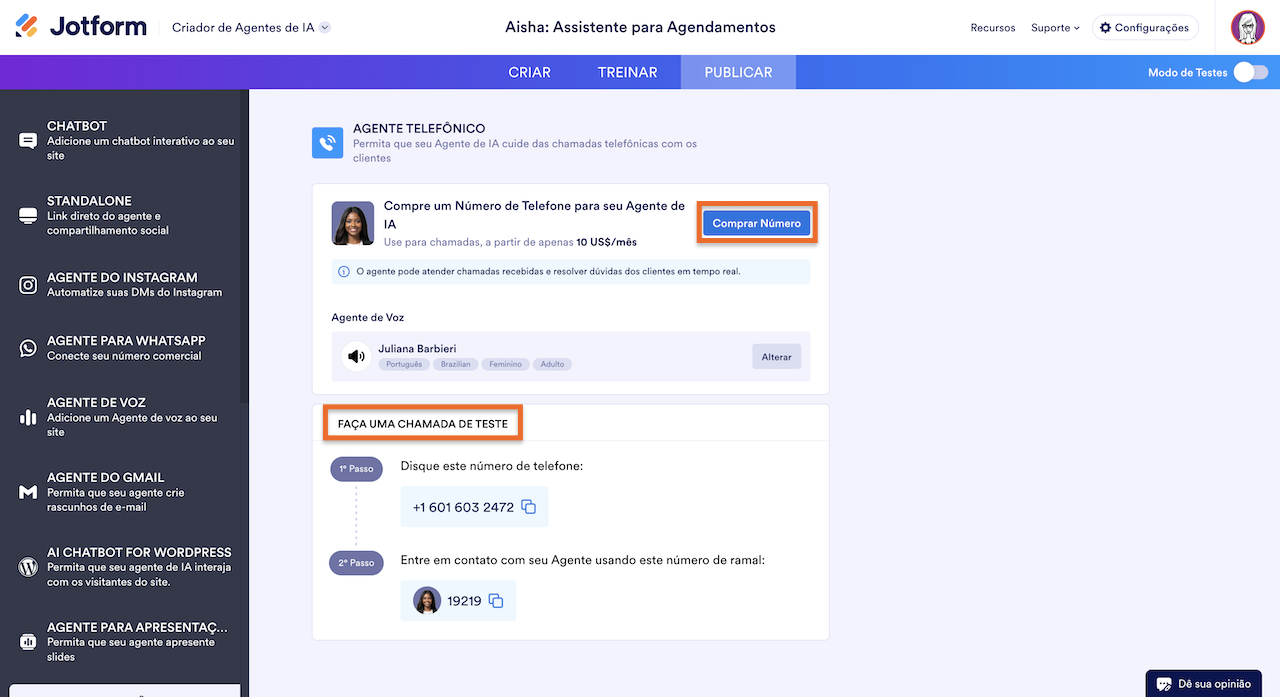
Task: Click the info icon in the notice bar
Action: point(344,271)
